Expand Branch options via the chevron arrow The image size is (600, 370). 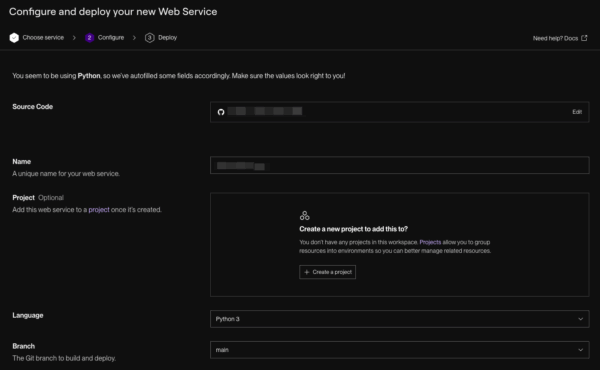click(580, 350)
